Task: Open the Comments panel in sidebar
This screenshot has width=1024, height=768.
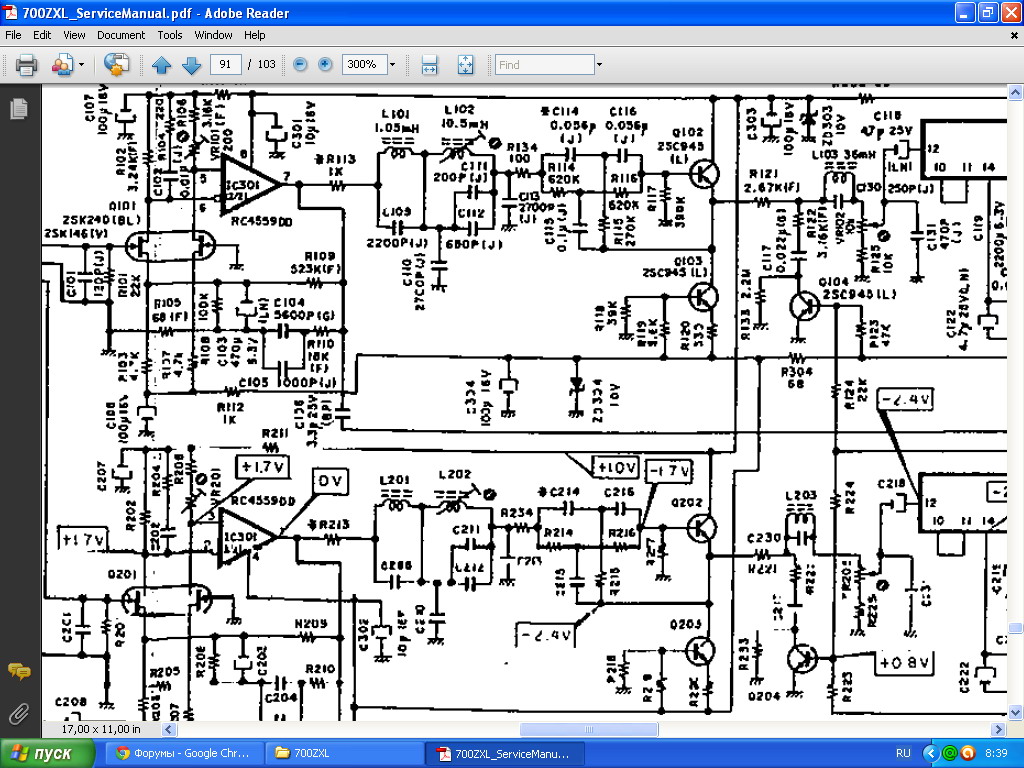Action: tap(18, 671)
